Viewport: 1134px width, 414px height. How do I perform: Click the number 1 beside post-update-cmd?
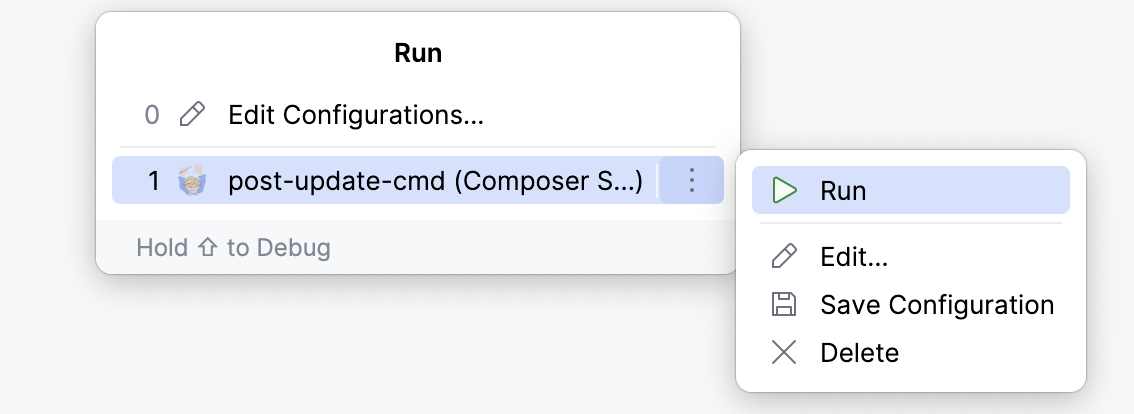click(153, 181)
